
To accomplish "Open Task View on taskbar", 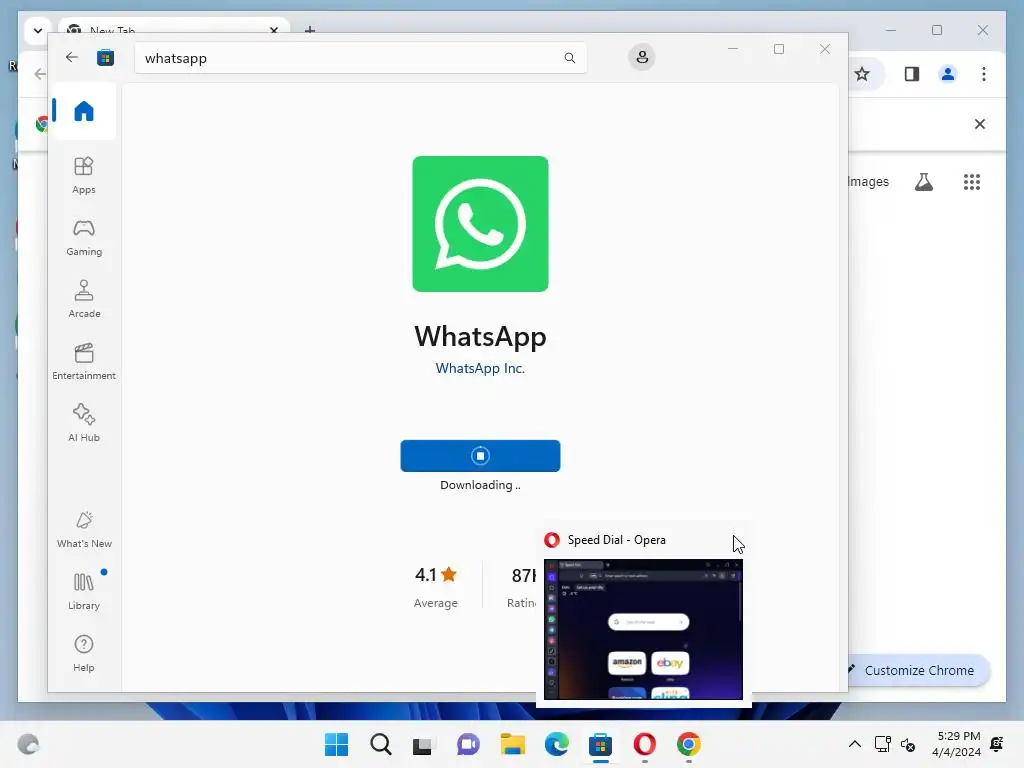I will click(423, 744).
